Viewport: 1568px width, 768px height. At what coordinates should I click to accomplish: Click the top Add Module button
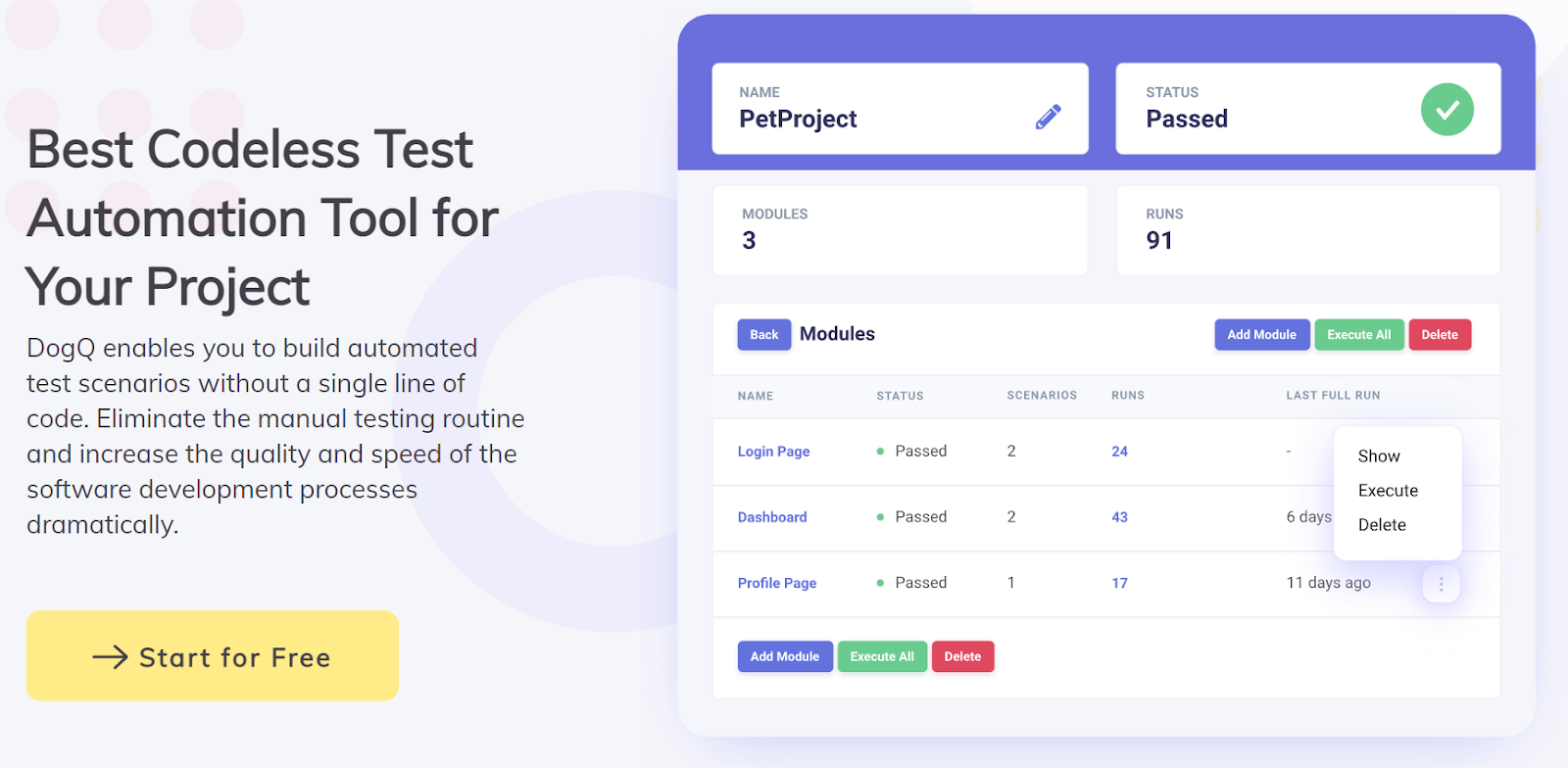pyautogui.click(x=1261, y=334)
